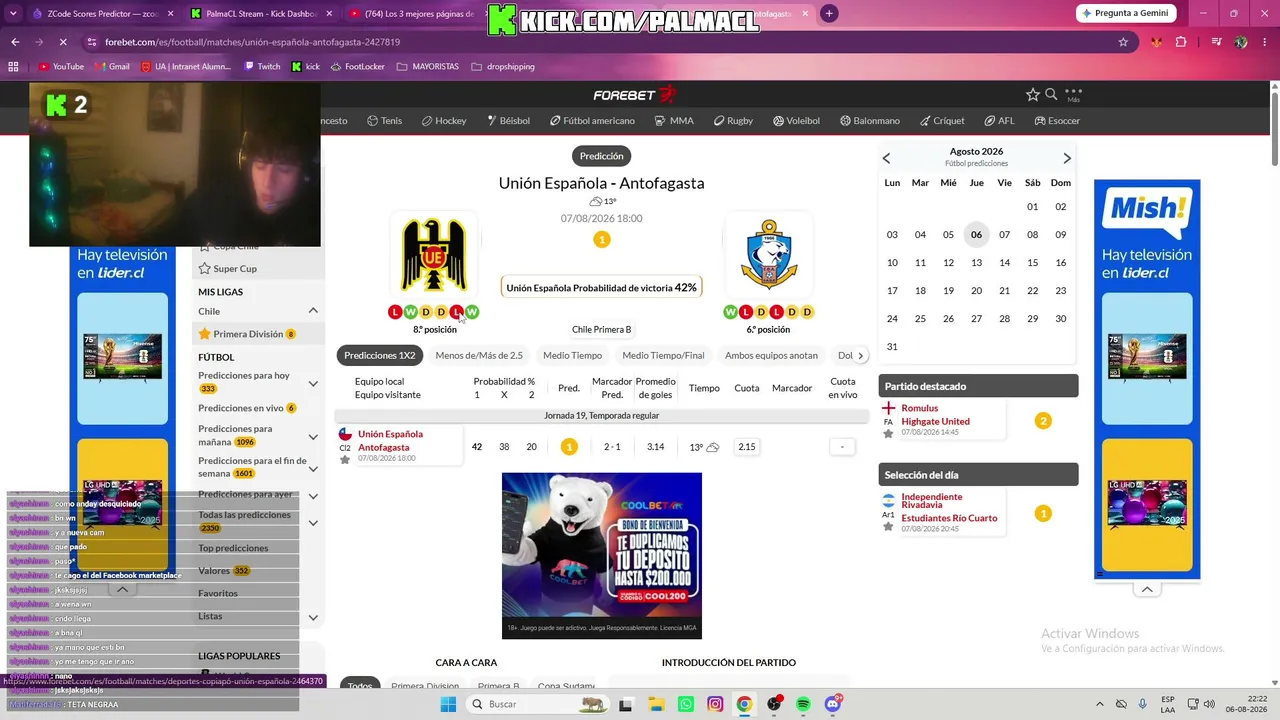Open the Windows Start menu
The width and height of the screenshot is (1280, 720).
(448, 704)
